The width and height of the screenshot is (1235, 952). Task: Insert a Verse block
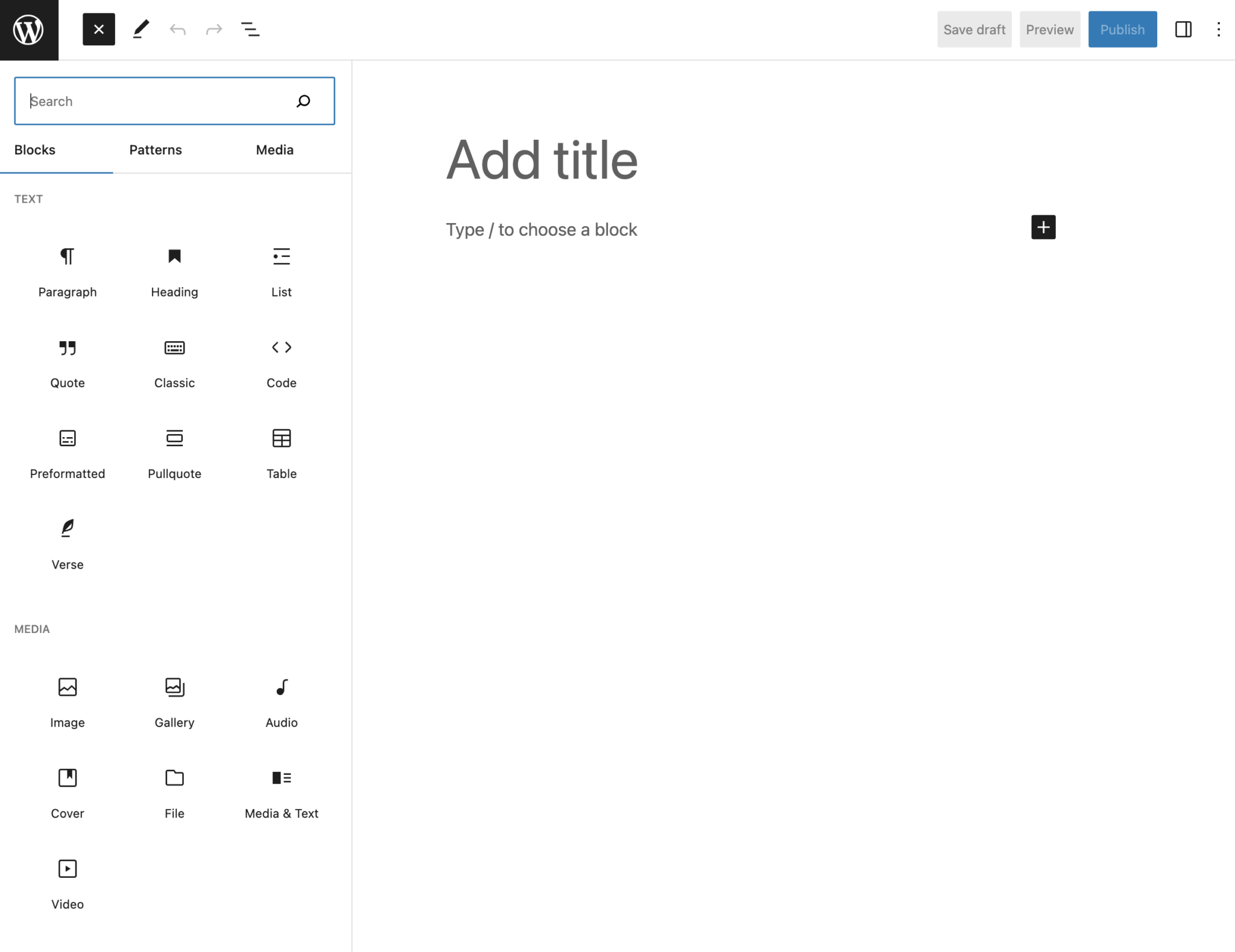pos(67,543)
